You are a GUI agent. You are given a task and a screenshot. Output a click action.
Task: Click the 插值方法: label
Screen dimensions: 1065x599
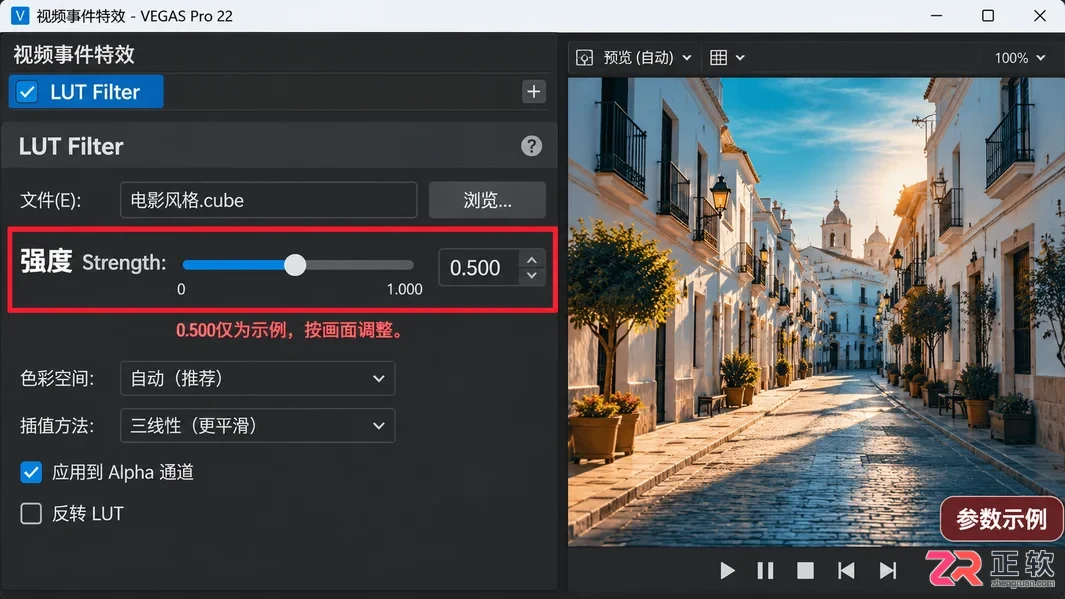pos(57,426)
